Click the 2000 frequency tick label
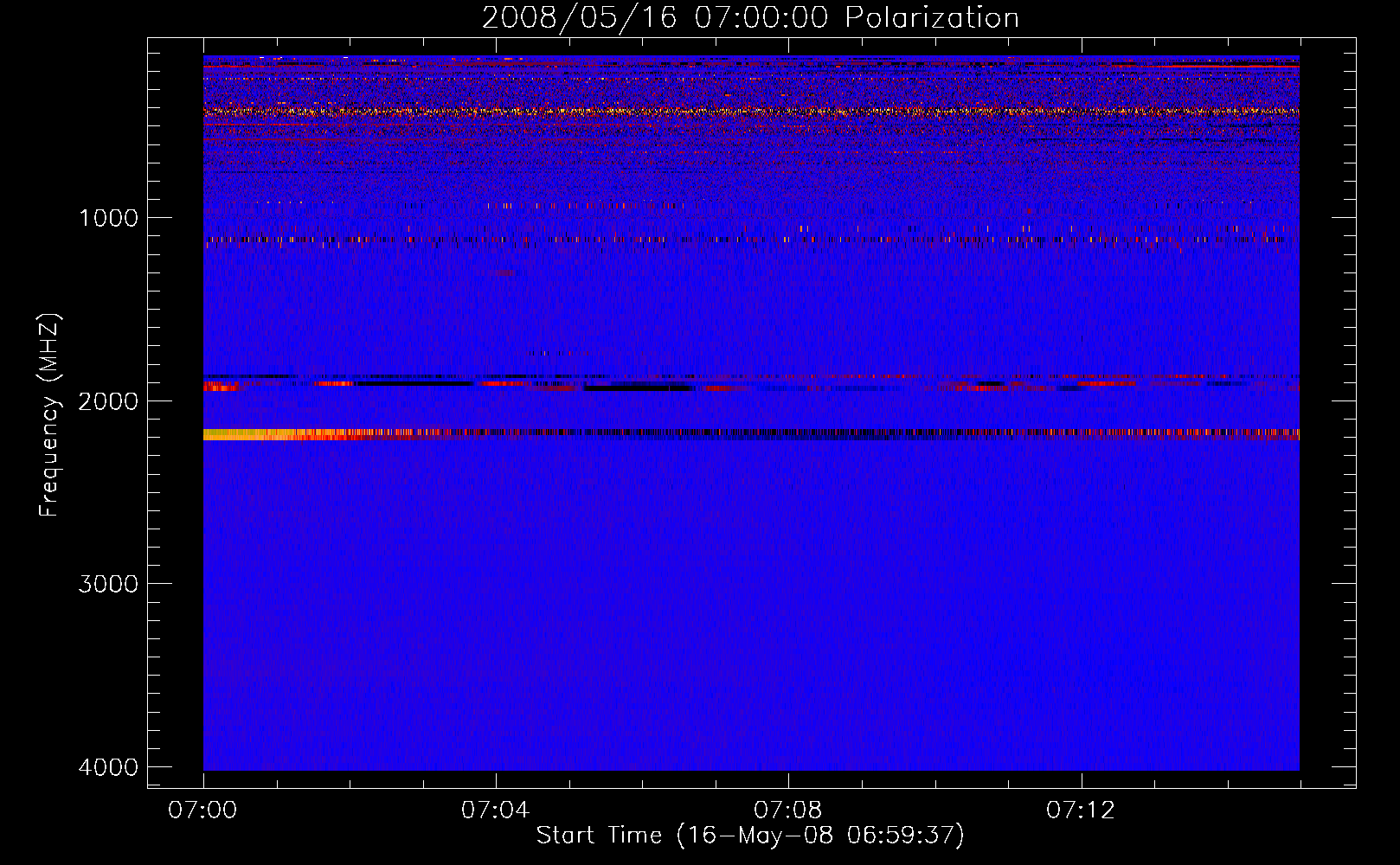Viewport: 1400px width, 865px height. pyautogui.click(x=108, y=401)
